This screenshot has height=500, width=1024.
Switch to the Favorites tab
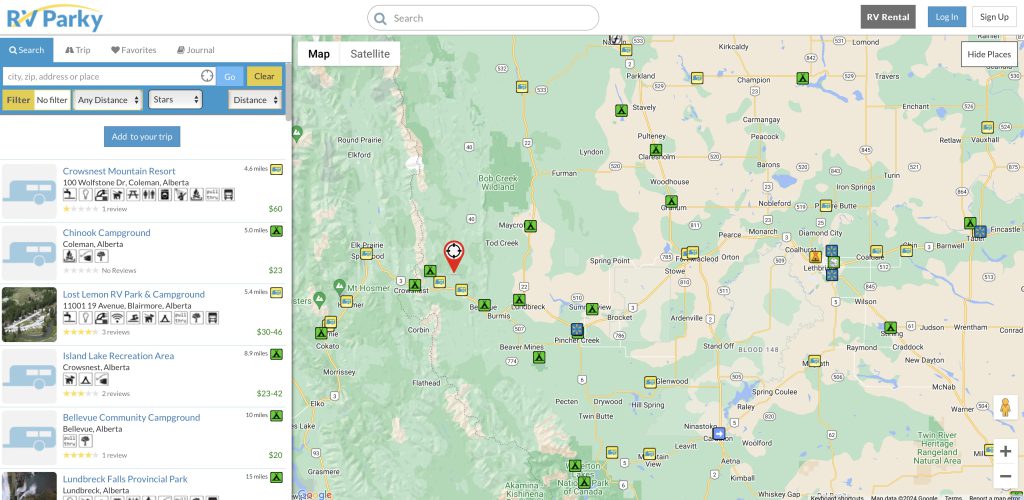coord(134,50)
